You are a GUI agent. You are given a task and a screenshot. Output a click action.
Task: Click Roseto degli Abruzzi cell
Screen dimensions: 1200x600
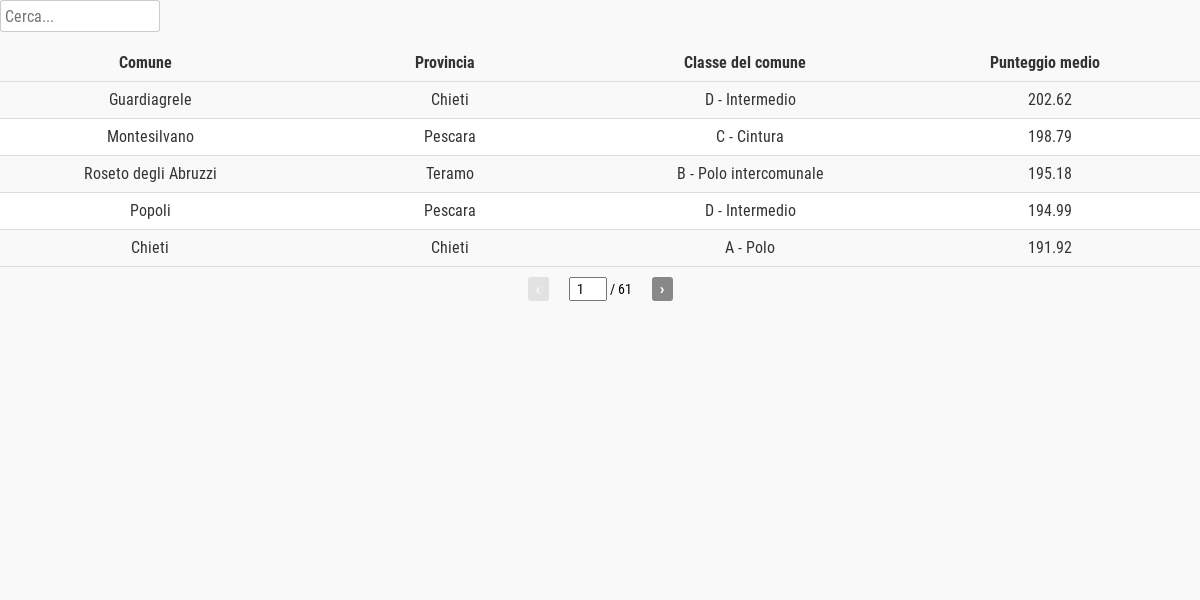coord(150,174)
